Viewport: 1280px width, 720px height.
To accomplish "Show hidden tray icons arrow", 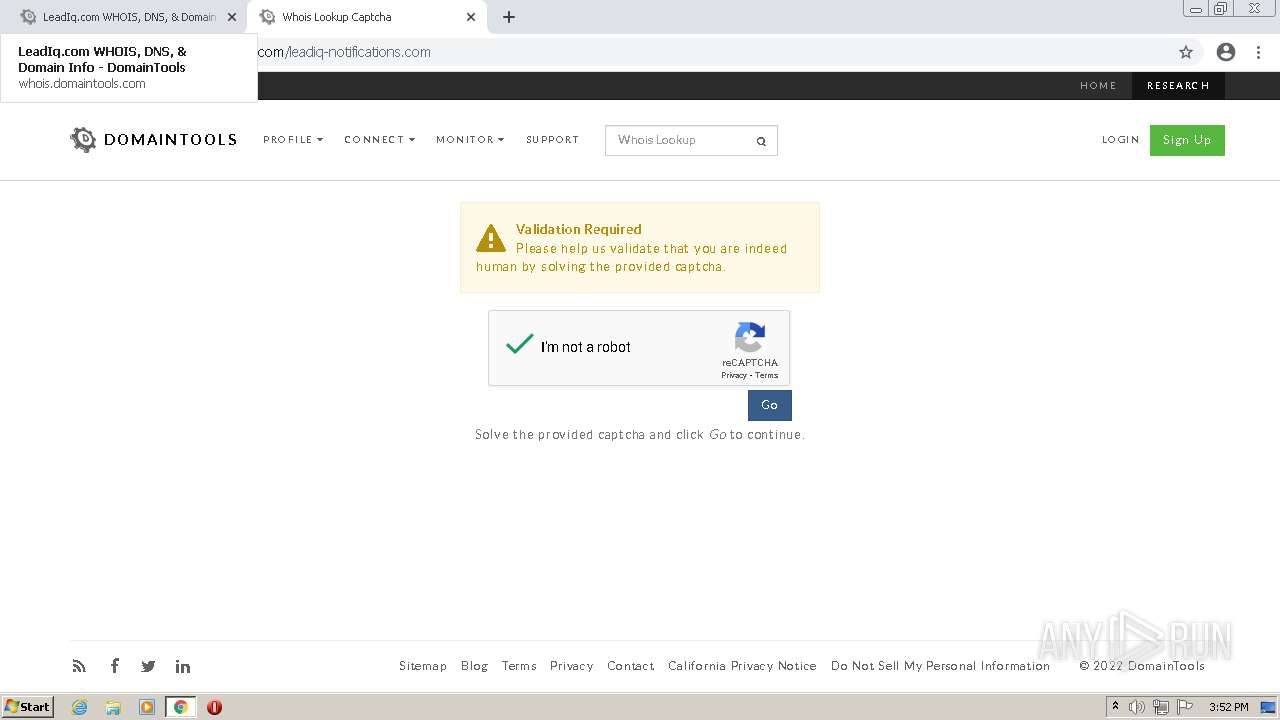I will click(1115, 707).
